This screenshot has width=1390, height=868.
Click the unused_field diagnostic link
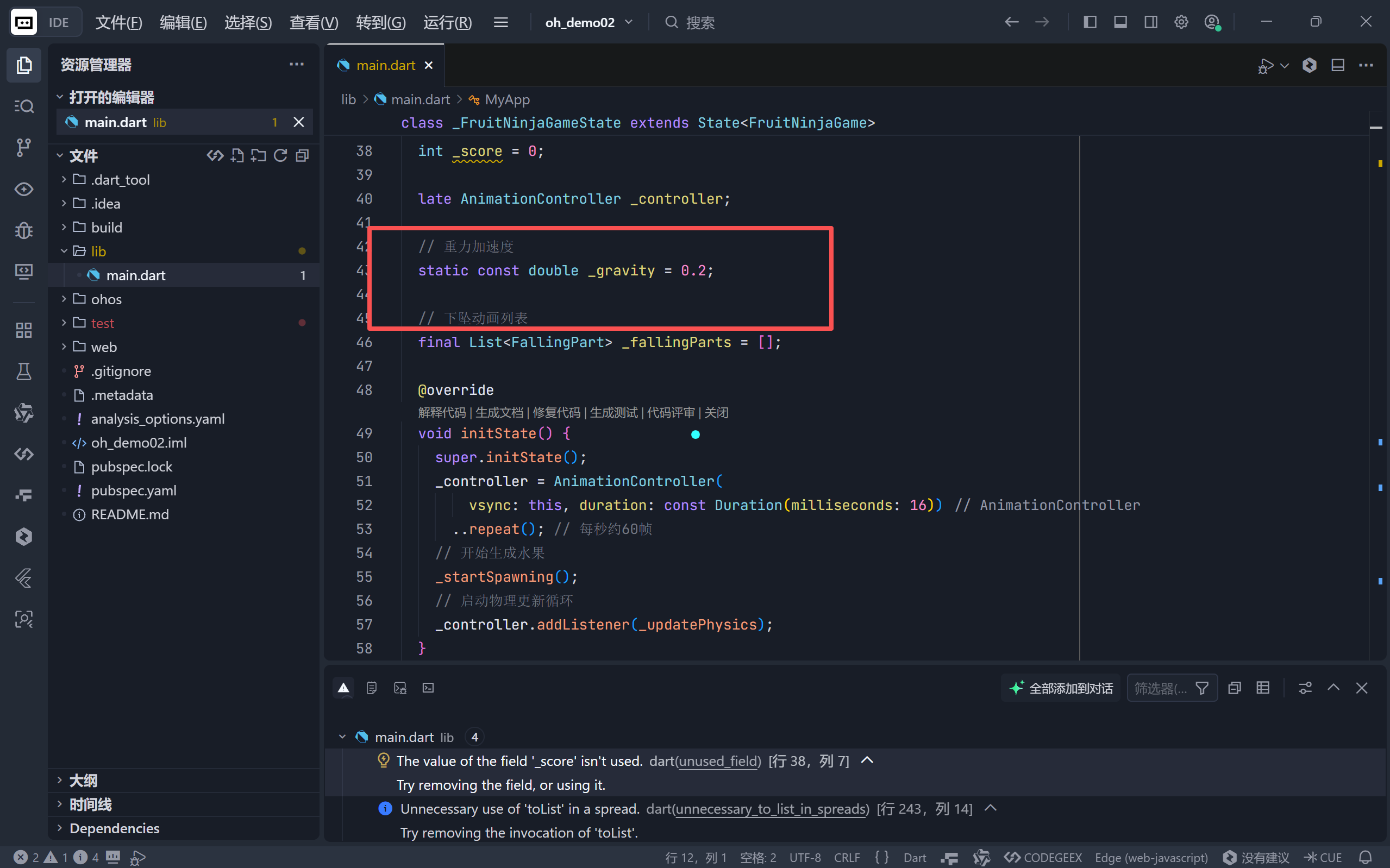[718, 760]
